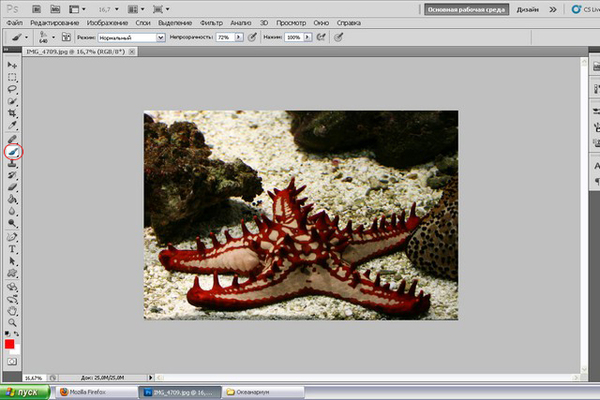Click the red foreground color swatch
Image resolution: width=600 pixels, height=400 pixels.
(x=10, y=344)
